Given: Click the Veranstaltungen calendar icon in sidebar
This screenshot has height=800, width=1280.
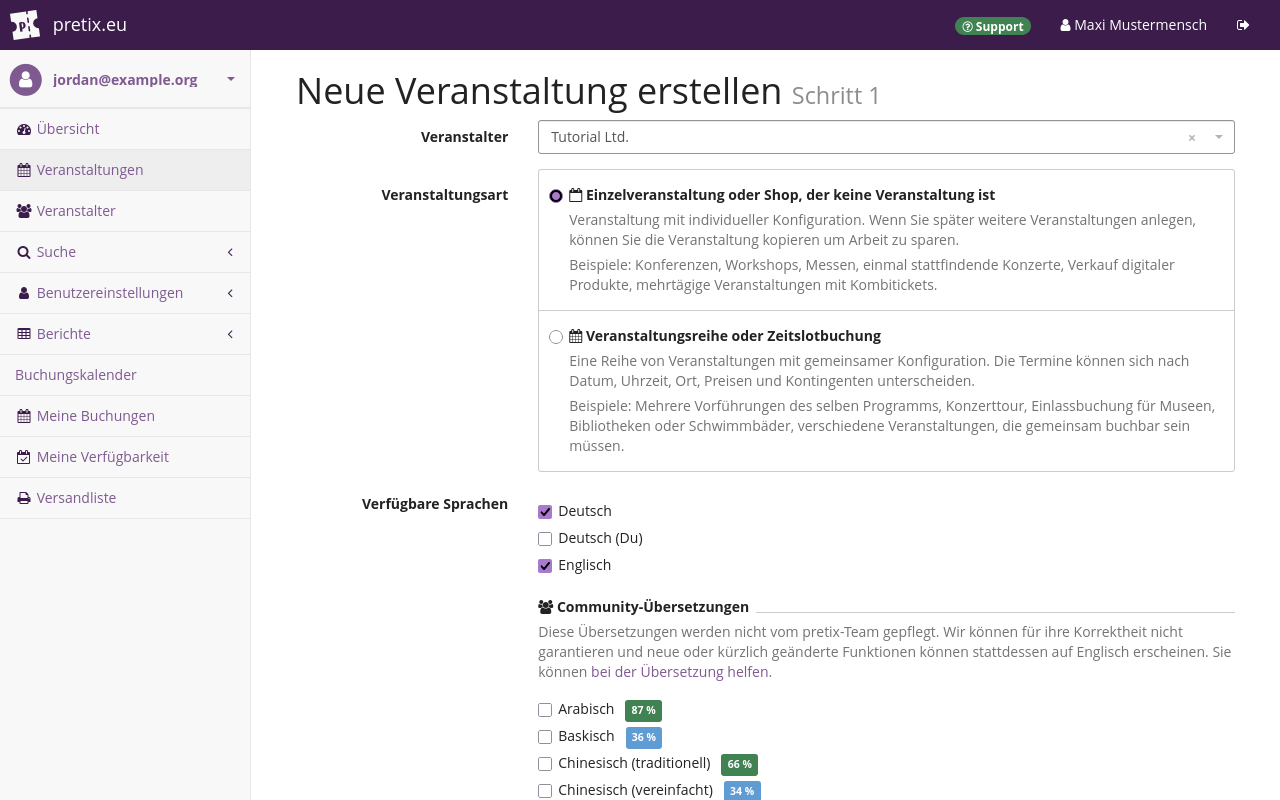Looking at the screenshot, I should [24, 170].
